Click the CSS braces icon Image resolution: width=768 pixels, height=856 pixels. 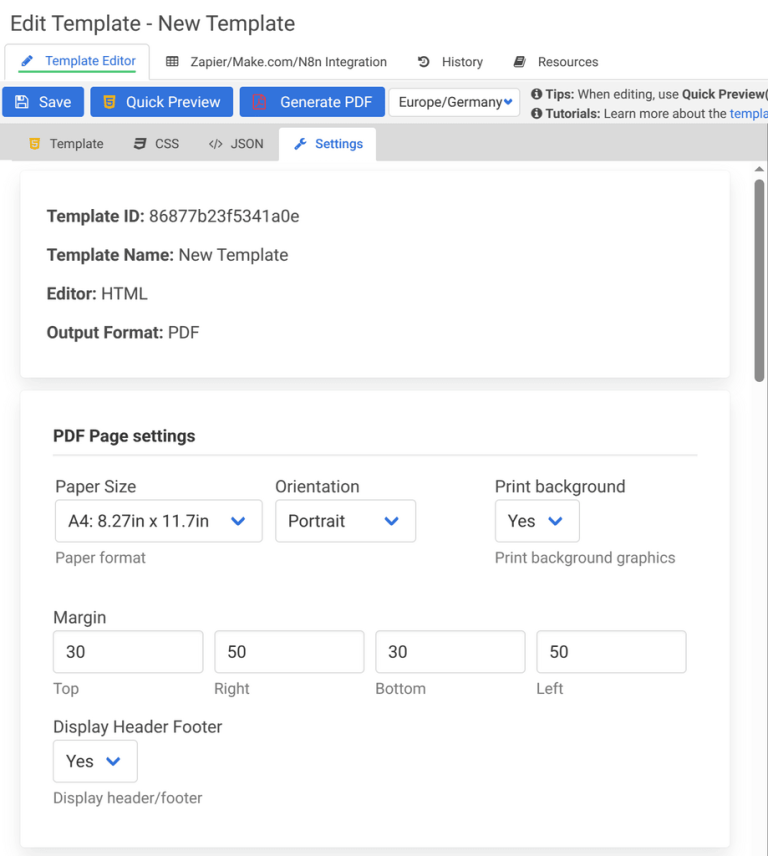tap(139, 143)
